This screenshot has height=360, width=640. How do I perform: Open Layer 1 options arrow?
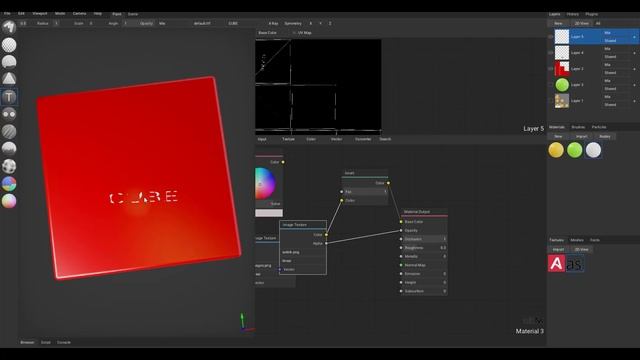[634, 101]
